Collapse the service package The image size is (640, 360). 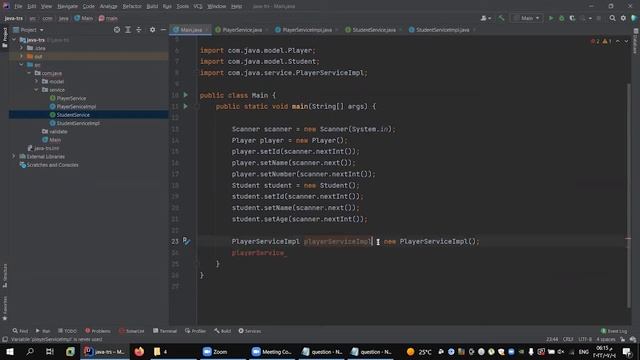36,89
